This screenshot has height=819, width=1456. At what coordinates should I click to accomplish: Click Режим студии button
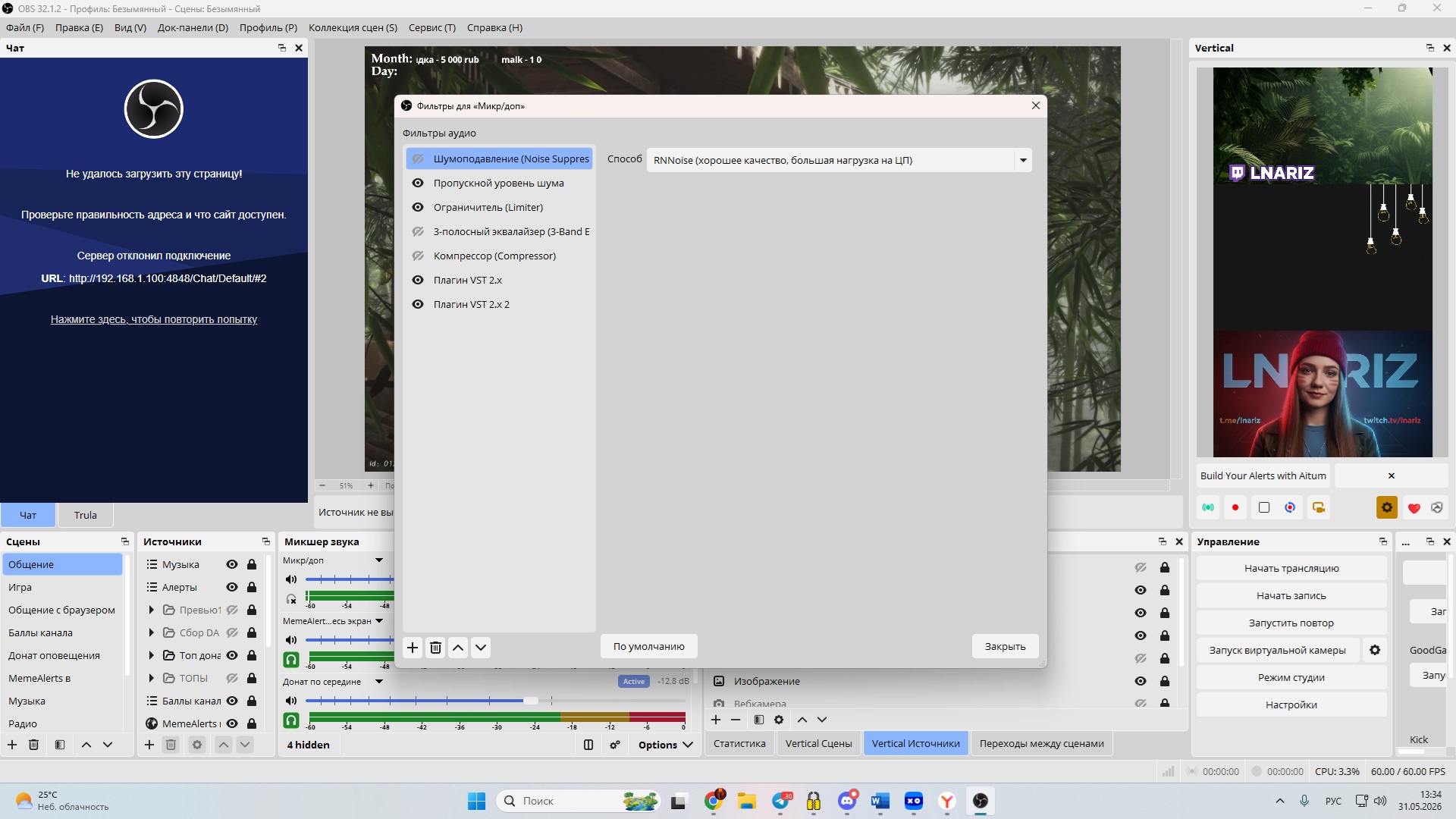click(x=1291, y=677)
